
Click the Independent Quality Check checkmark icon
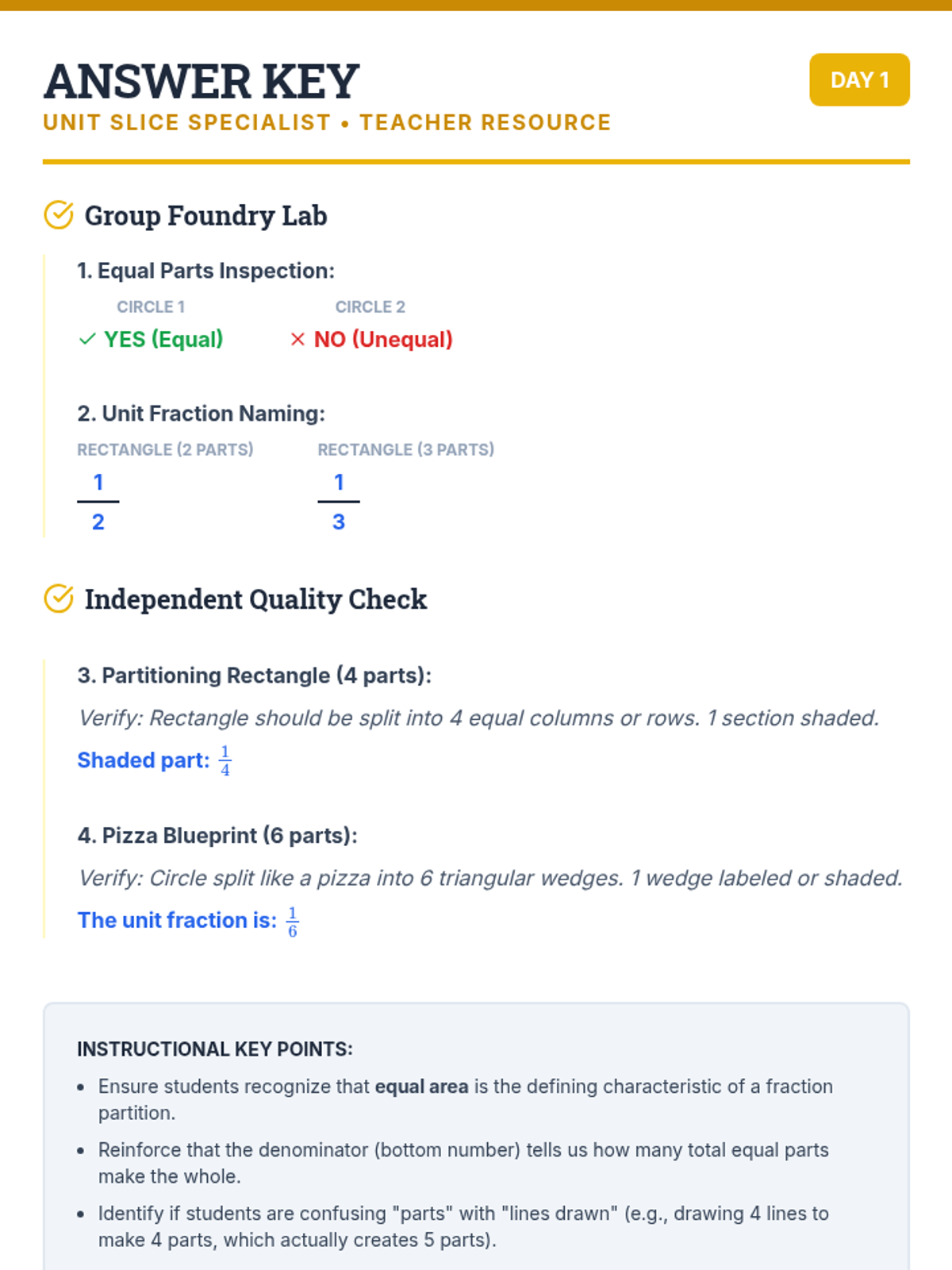click(59, 598)
